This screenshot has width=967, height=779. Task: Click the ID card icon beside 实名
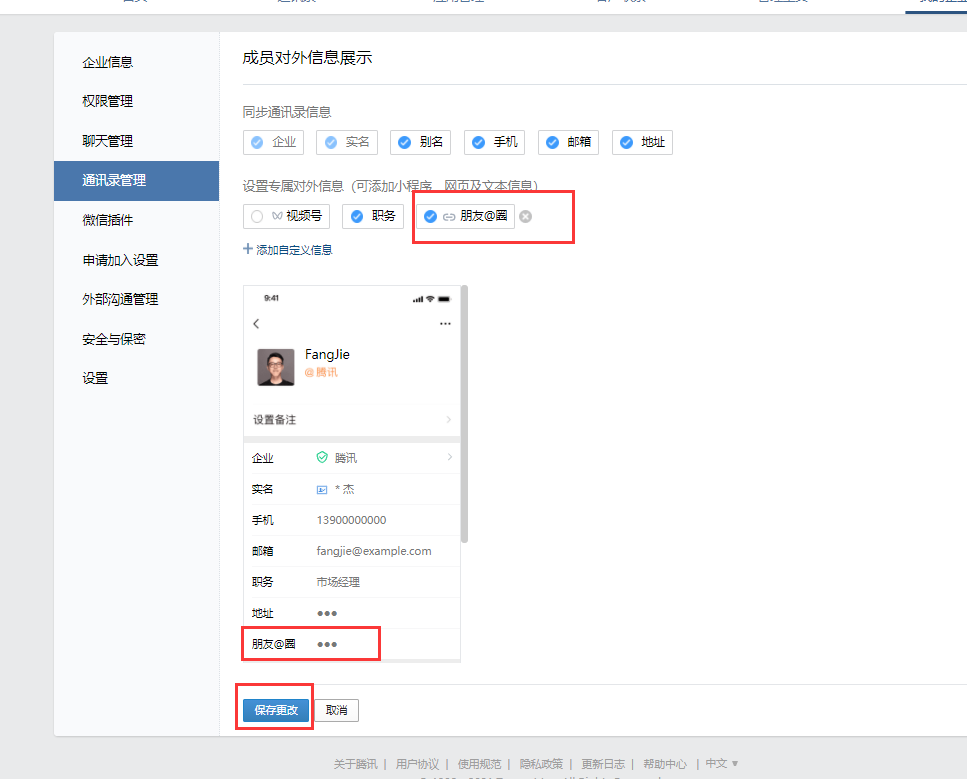[322, 490]
